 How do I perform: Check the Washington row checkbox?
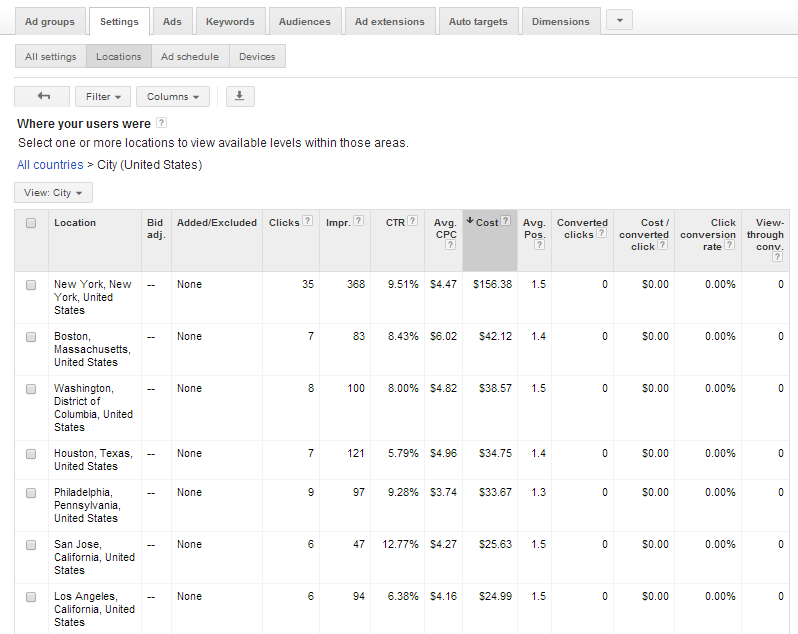point(31,389)
